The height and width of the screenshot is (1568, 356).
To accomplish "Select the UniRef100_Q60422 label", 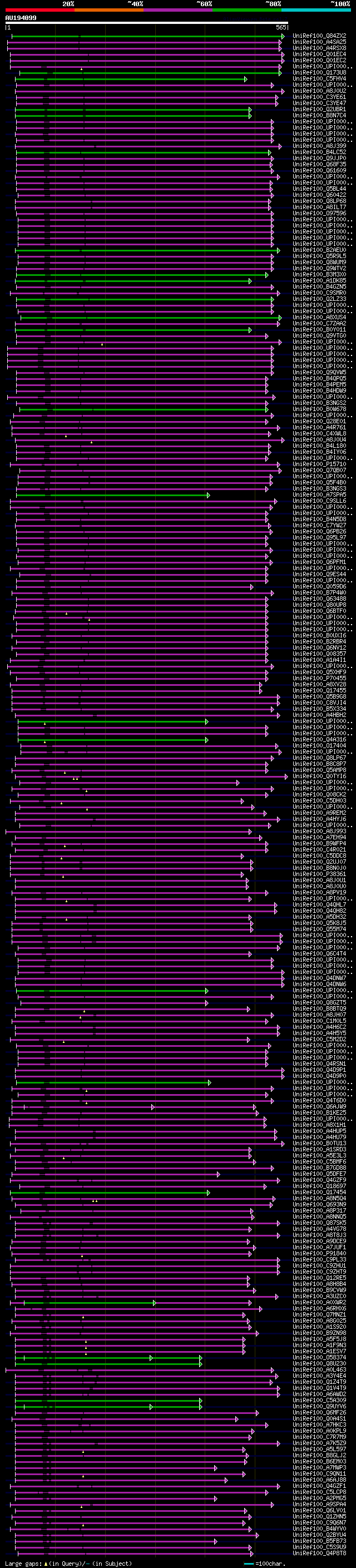I will (319, 195).
